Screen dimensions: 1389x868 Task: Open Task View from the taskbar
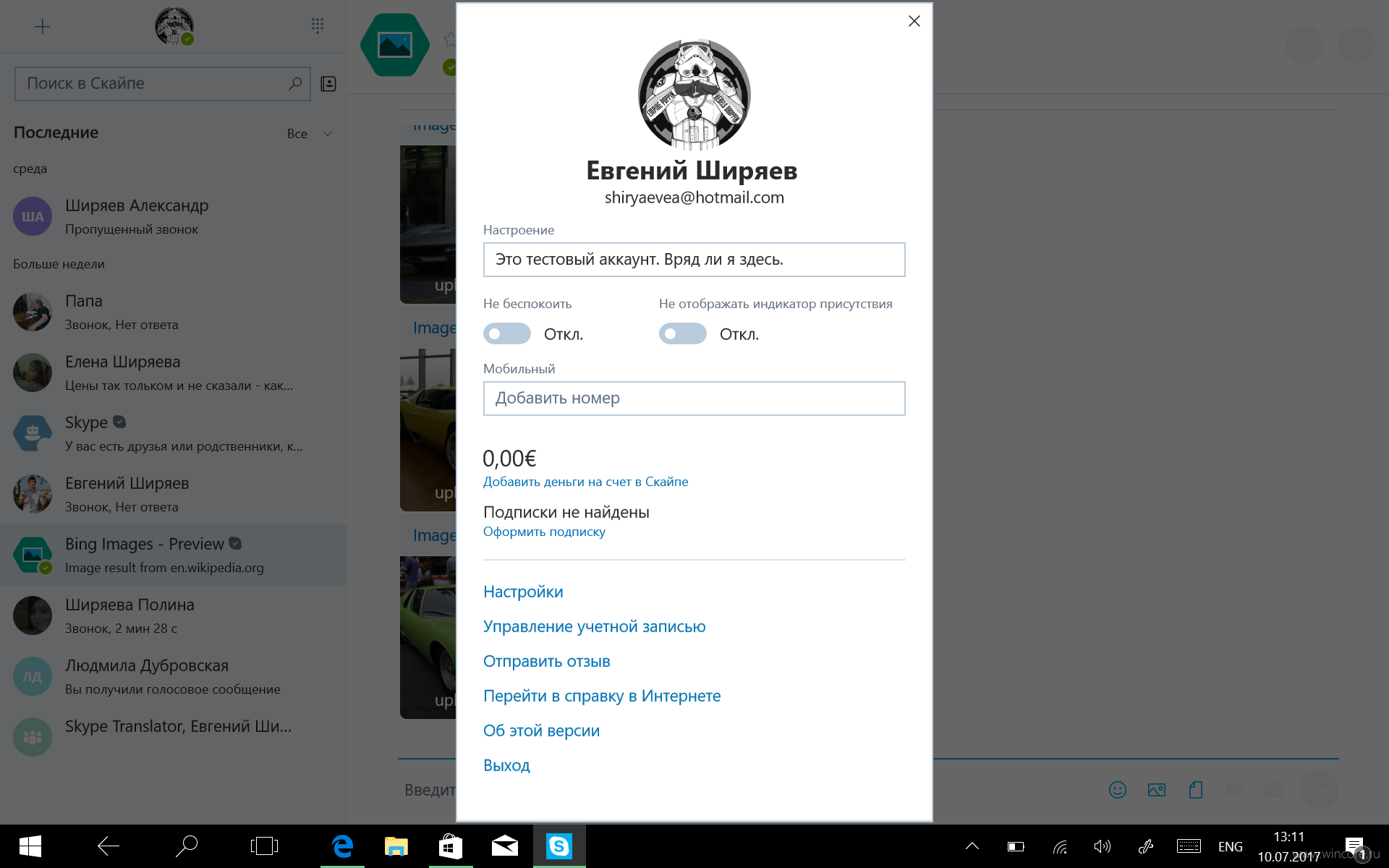click(x=264, y=846)
